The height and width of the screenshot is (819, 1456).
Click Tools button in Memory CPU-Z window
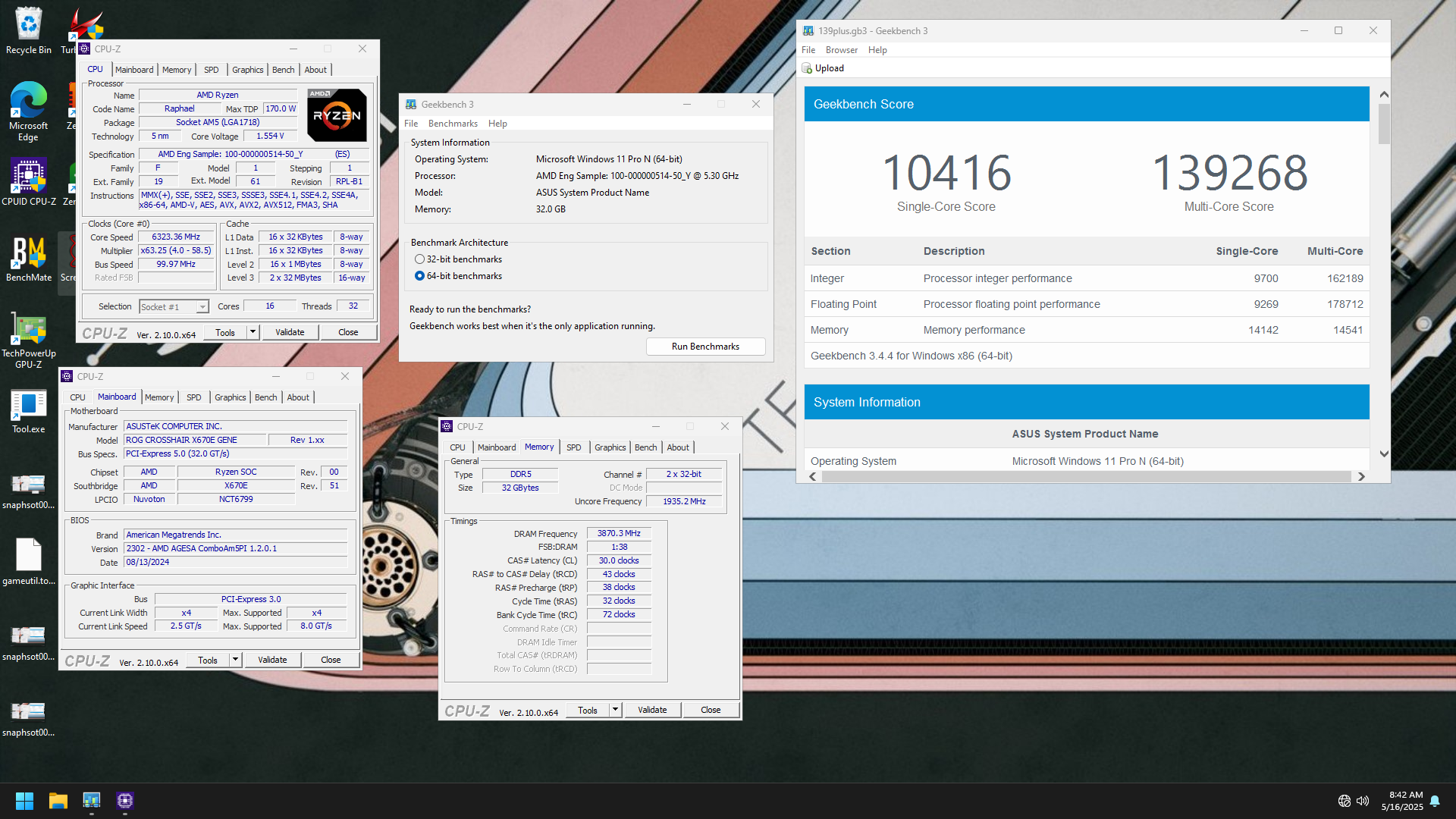588,711
